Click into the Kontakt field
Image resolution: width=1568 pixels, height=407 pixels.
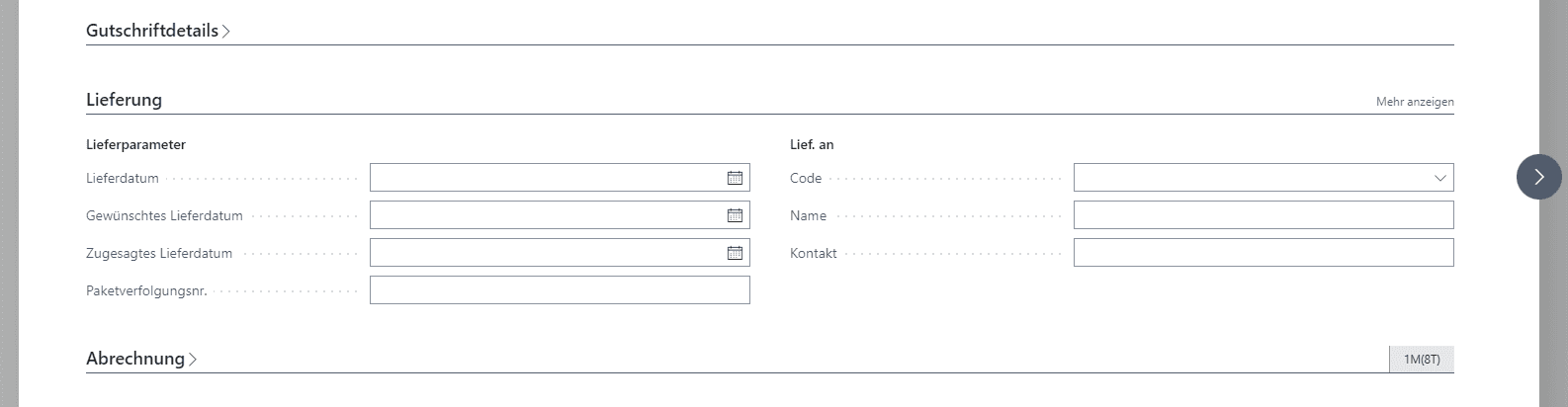(1263, 253)
